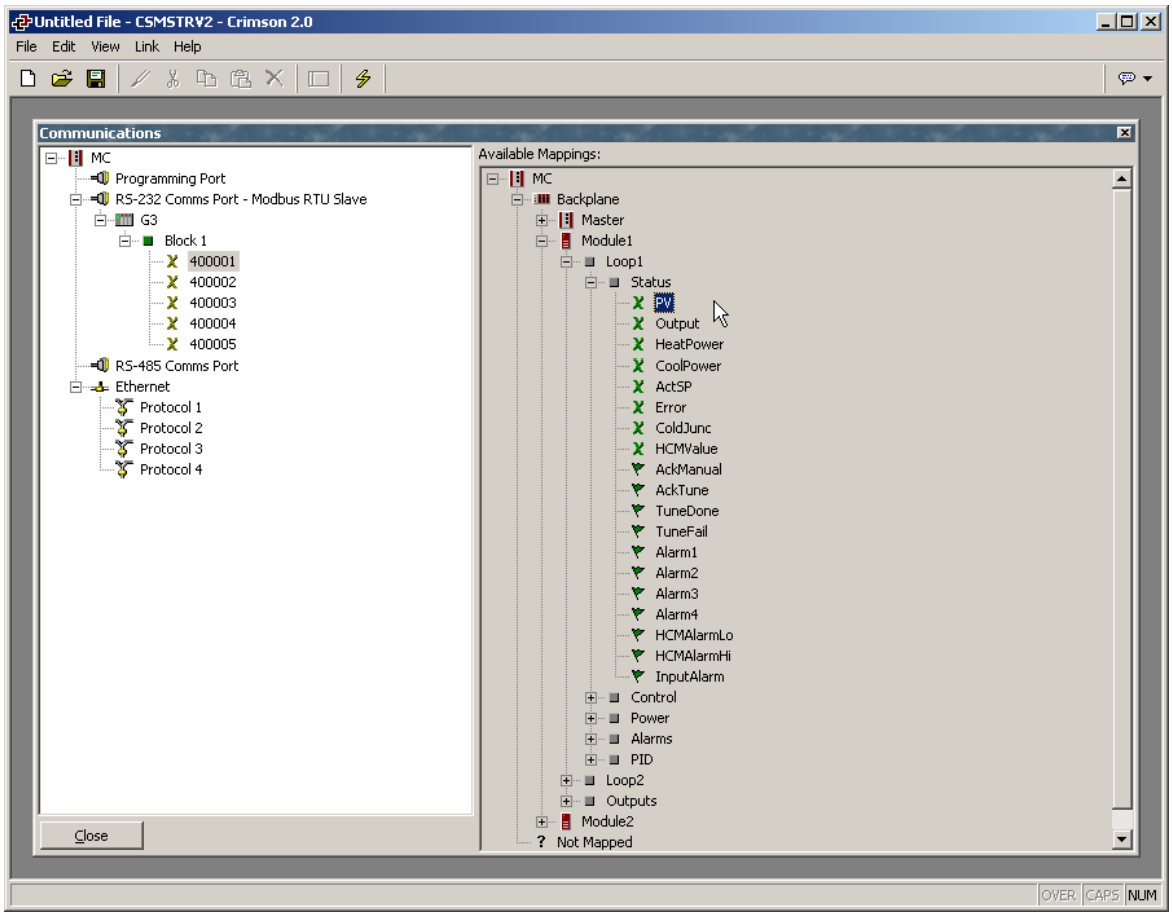Click the green flag icon beside AckManual
Viewport: 1172px width, 916px height.
coord(638,469)
